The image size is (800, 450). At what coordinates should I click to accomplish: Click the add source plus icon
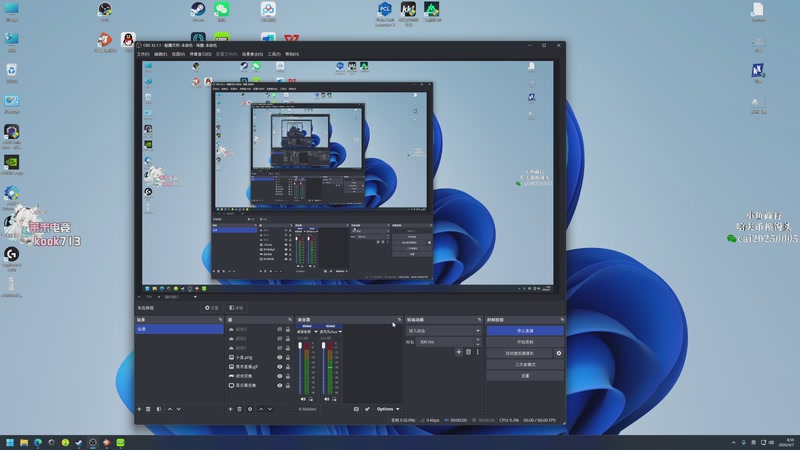pos(229,409)
